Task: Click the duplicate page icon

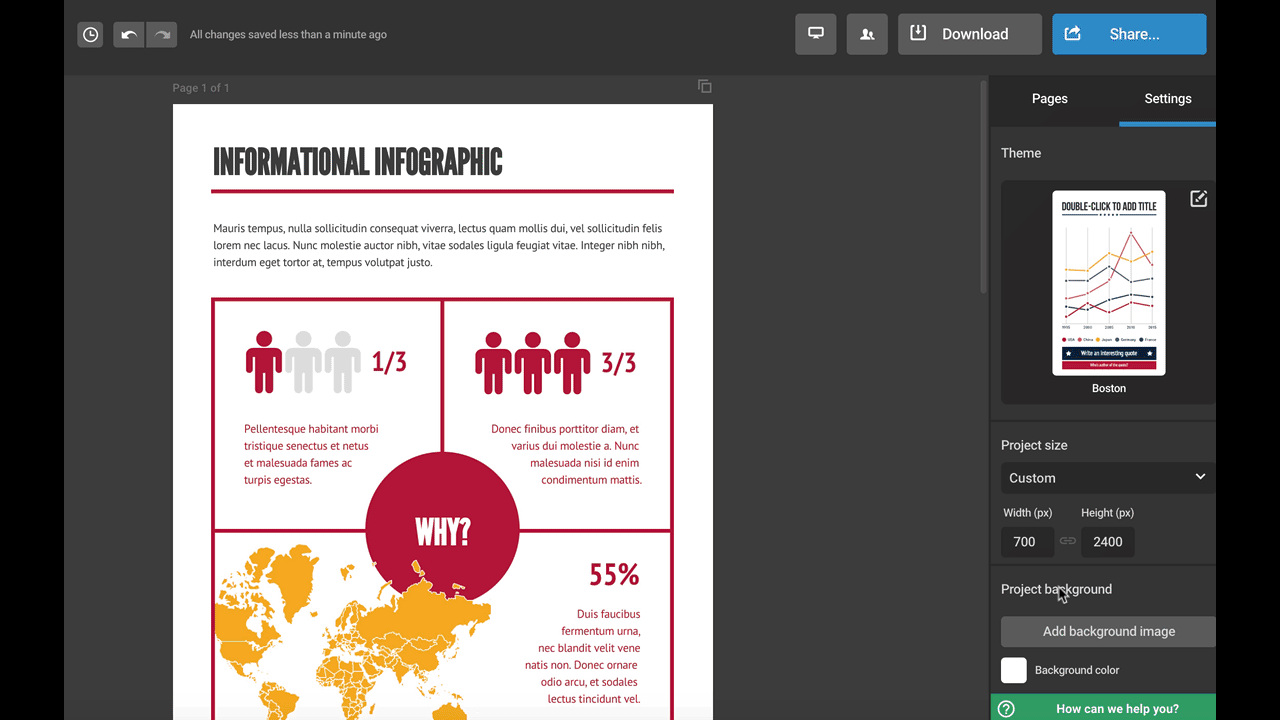Action: (x=705, y=87)
